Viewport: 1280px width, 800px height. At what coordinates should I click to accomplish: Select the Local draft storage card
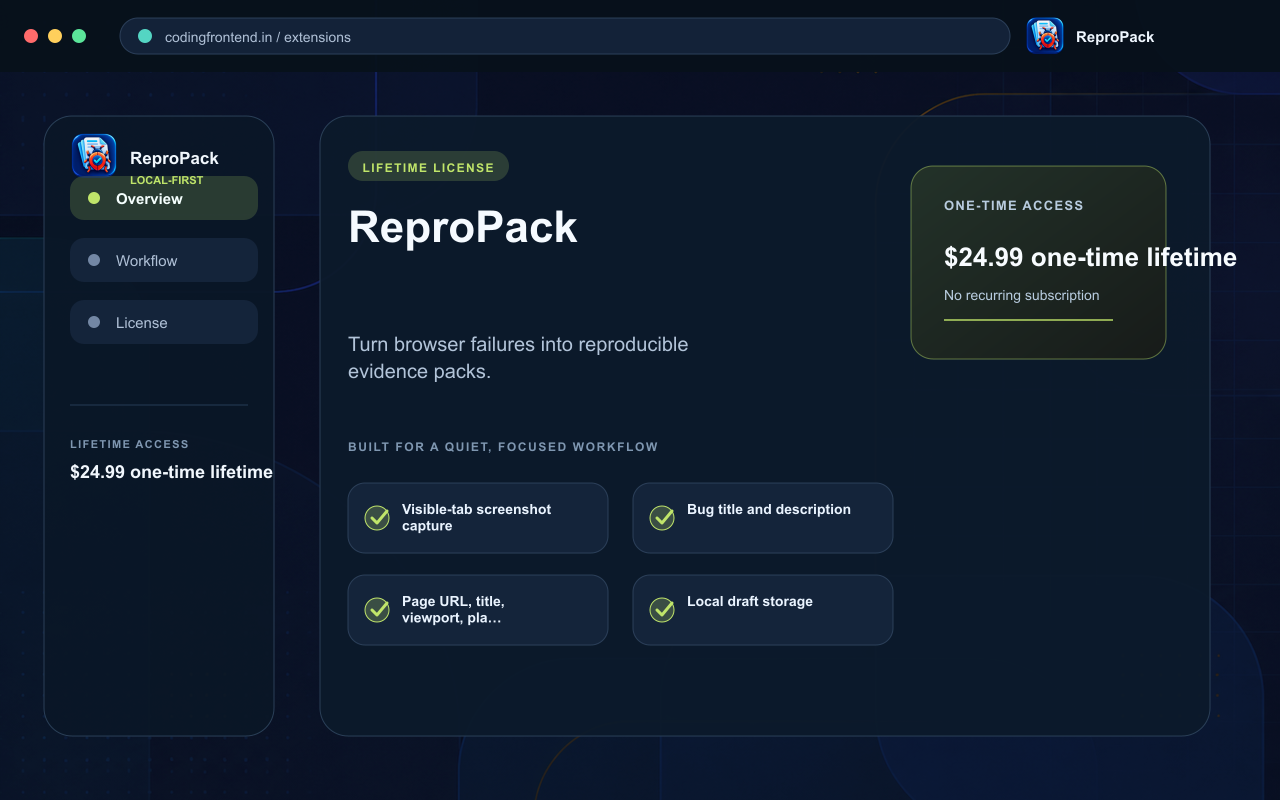point(763,610)
